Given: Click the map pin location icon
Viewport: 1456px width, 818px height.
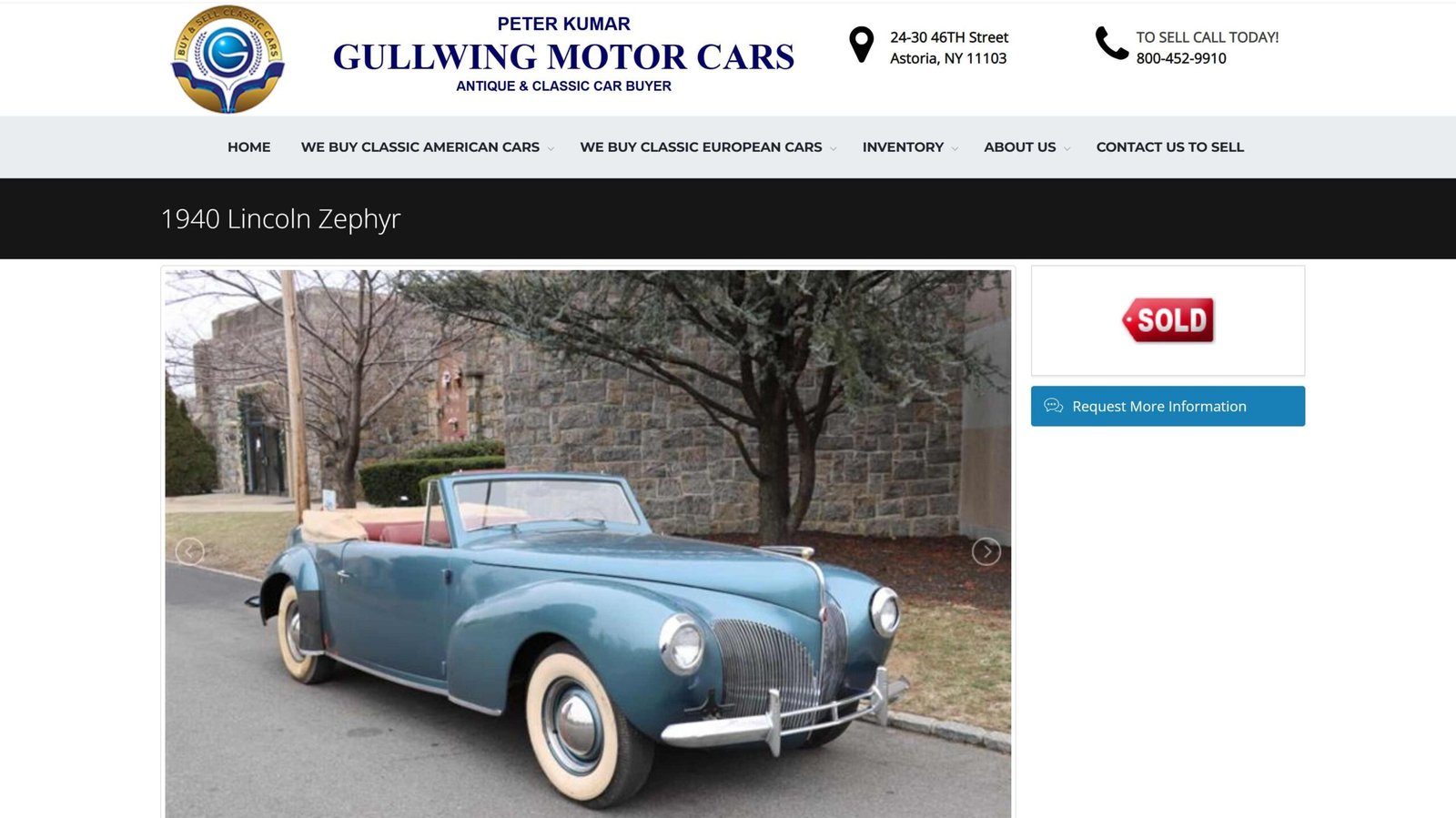Looking at the screenshot, I should pyautogui.click(x=861, y=45).
